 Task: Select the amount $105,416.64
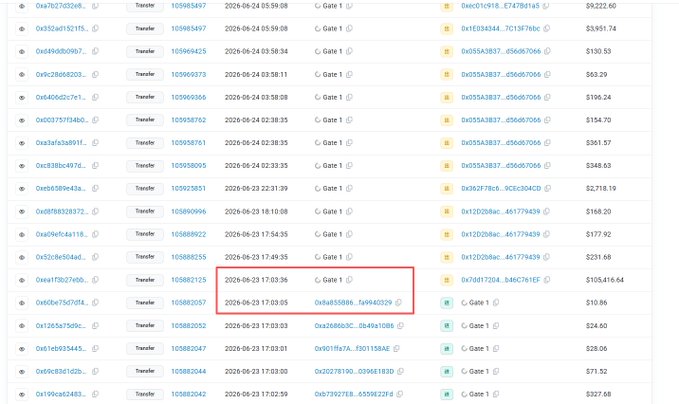[x=605, y=280]
